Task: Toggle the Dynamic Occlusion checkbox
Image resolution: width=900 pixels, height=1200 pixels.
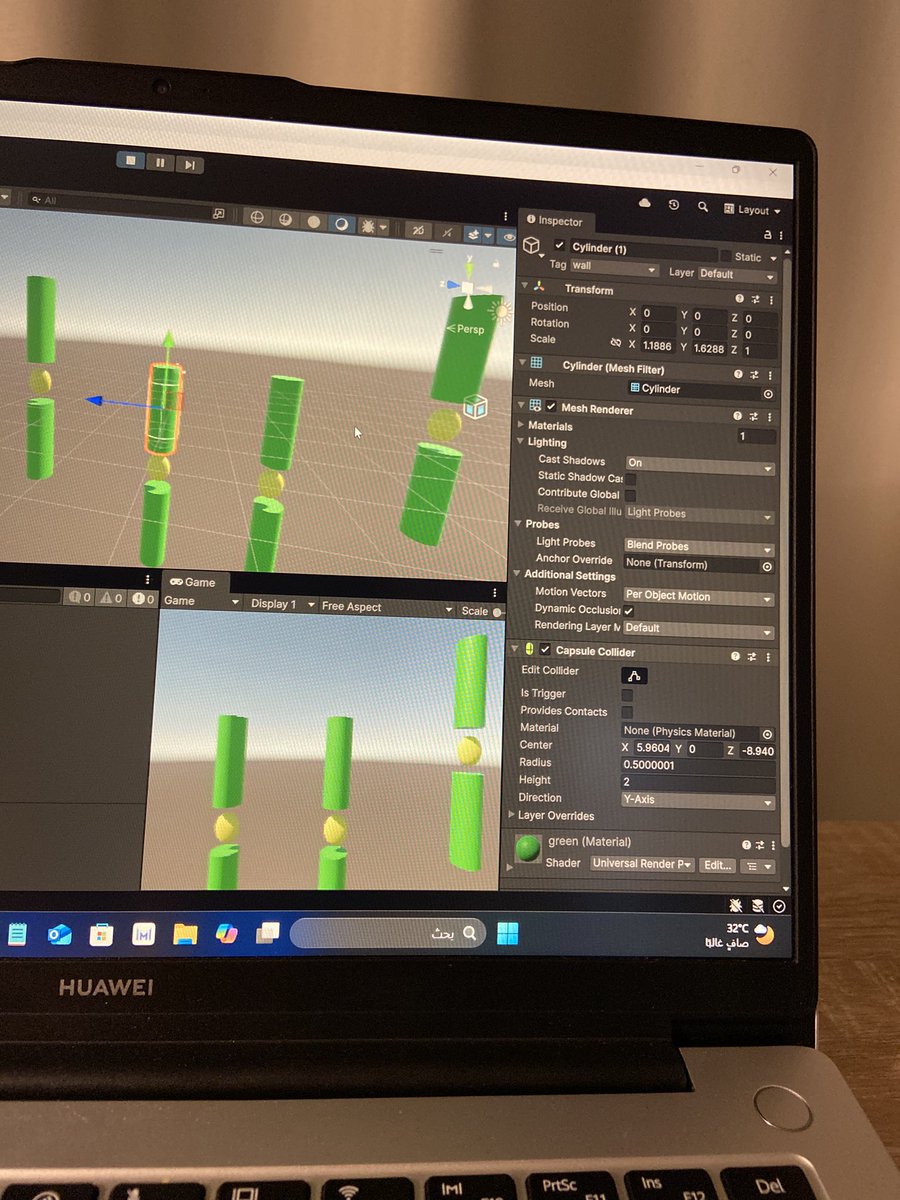Action: 628,611
